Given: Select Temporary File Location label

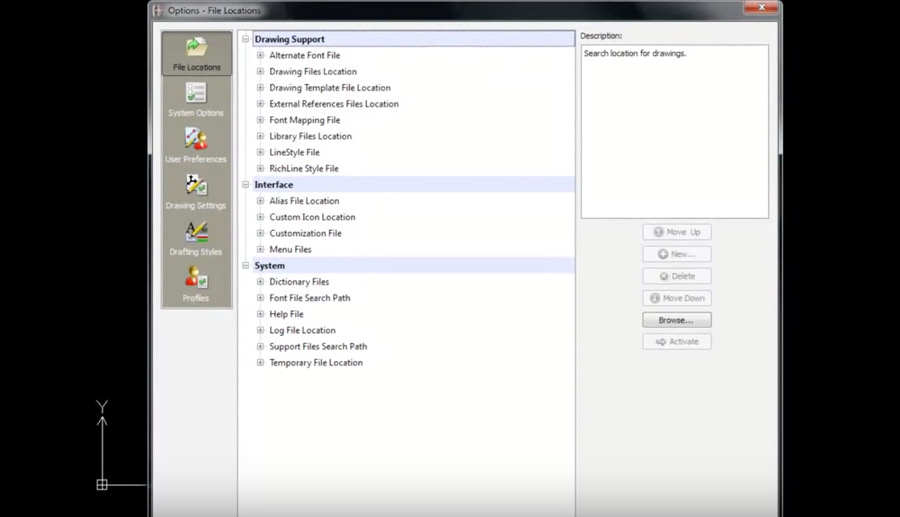Looking at the screenshot, I should [x=316, y=363].
